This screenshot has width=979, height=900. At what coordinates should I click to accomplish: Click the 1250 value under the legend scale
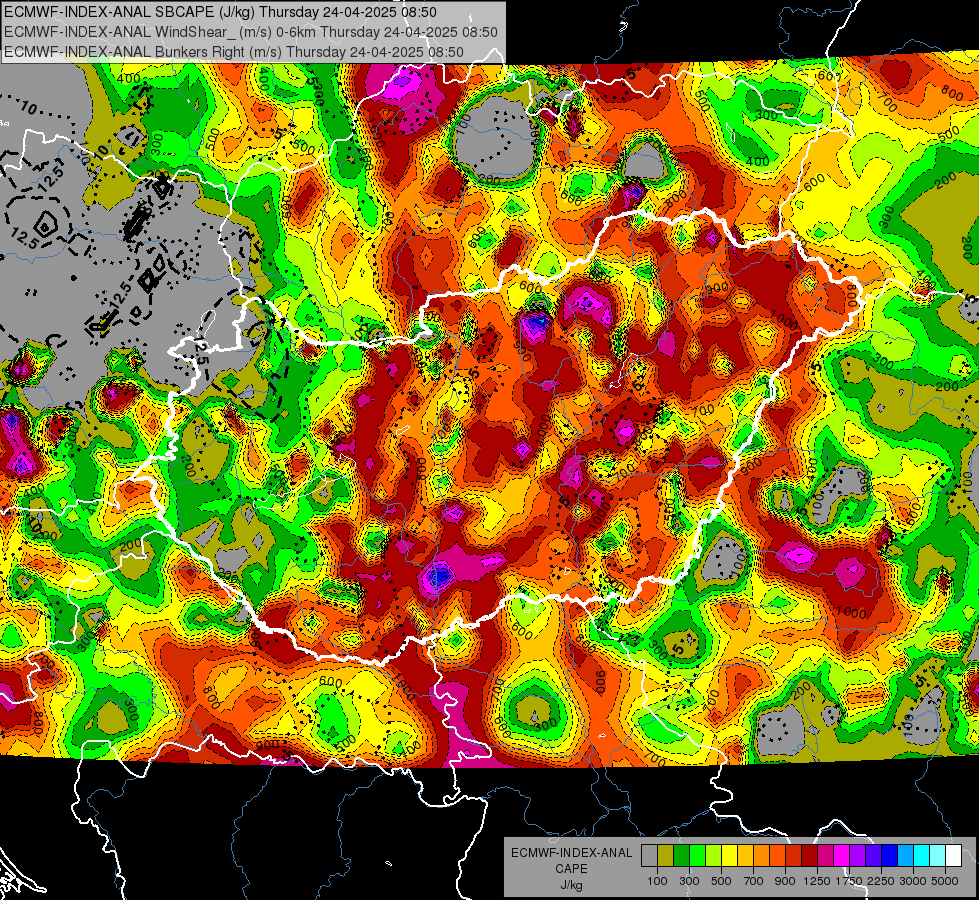click(x=817, y=881)
